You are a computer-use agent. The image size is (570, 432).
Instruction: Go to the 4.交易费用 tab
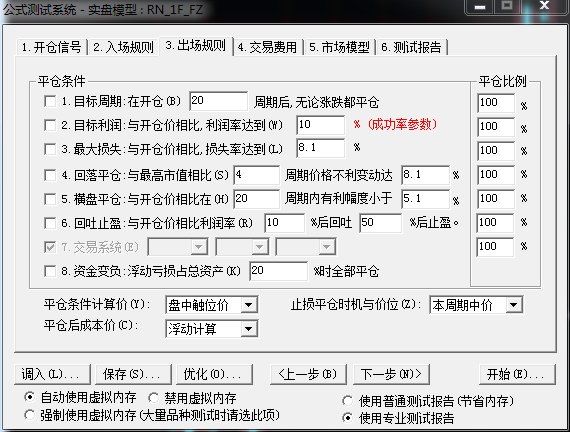click(268, 47)
